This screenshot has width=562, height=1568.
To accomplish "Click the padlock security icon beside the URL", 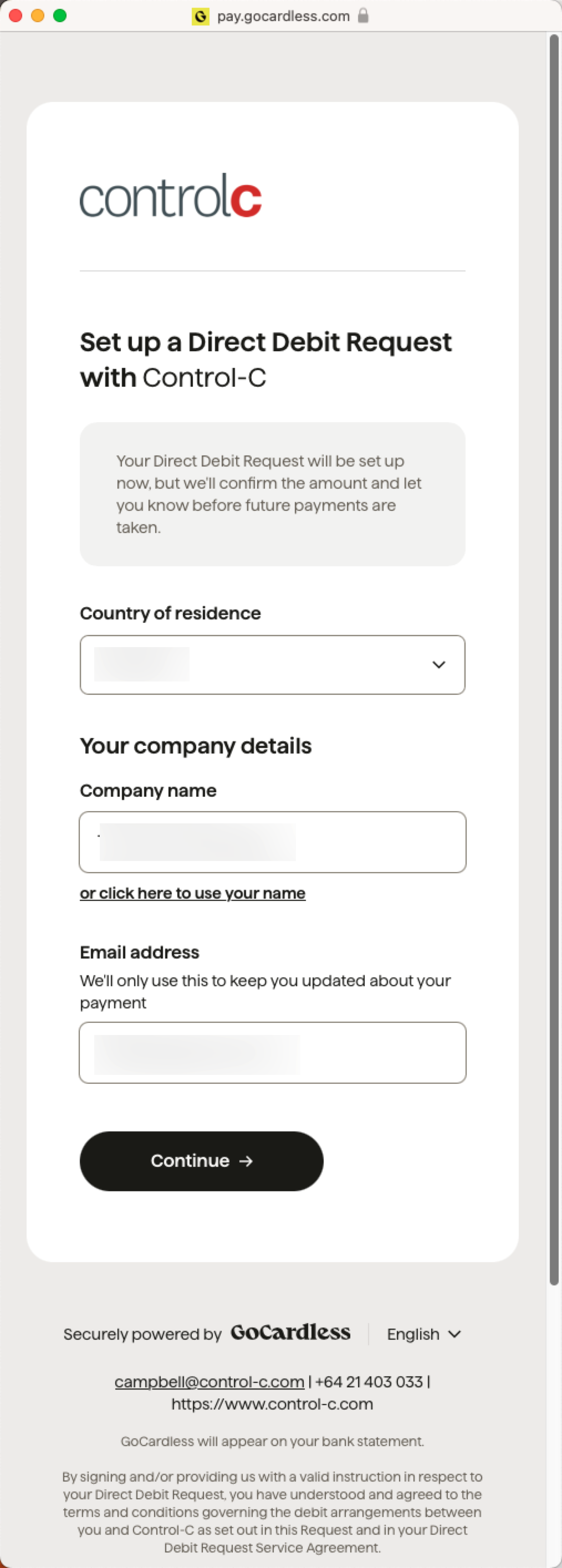I will pos(363,15).
